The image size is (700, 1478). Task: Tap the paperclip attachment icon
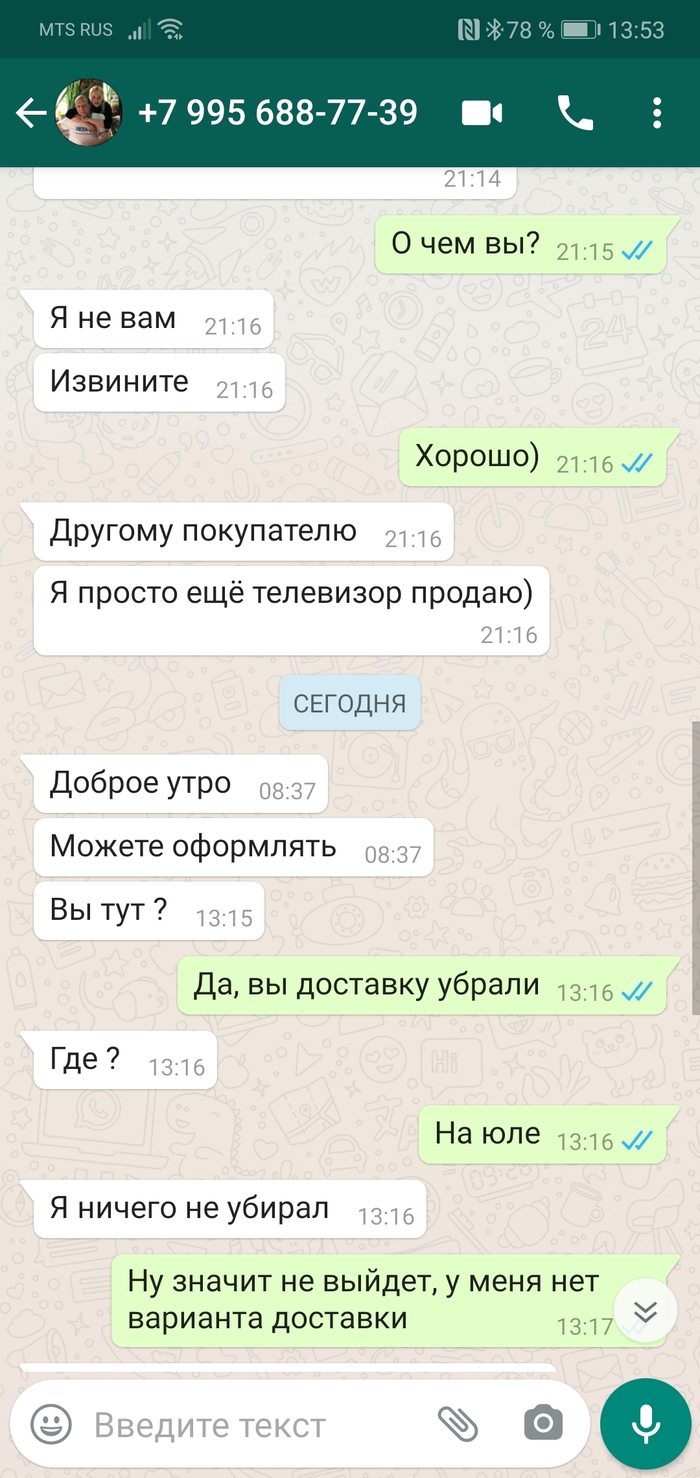[458, 1423]
